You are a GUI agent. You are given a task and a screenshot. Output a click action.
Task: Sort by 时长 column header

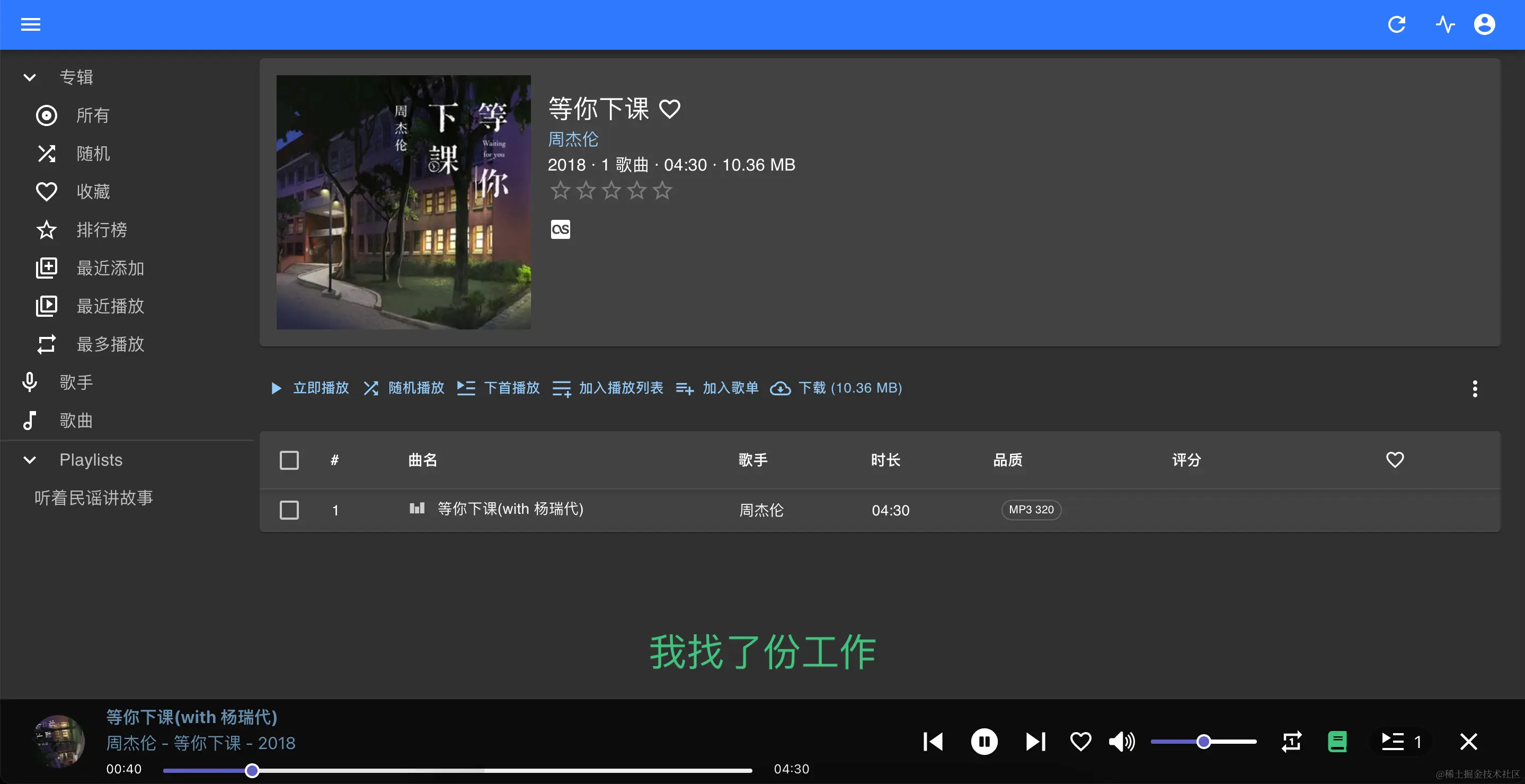pyautogui.click(x=885, y=460)
